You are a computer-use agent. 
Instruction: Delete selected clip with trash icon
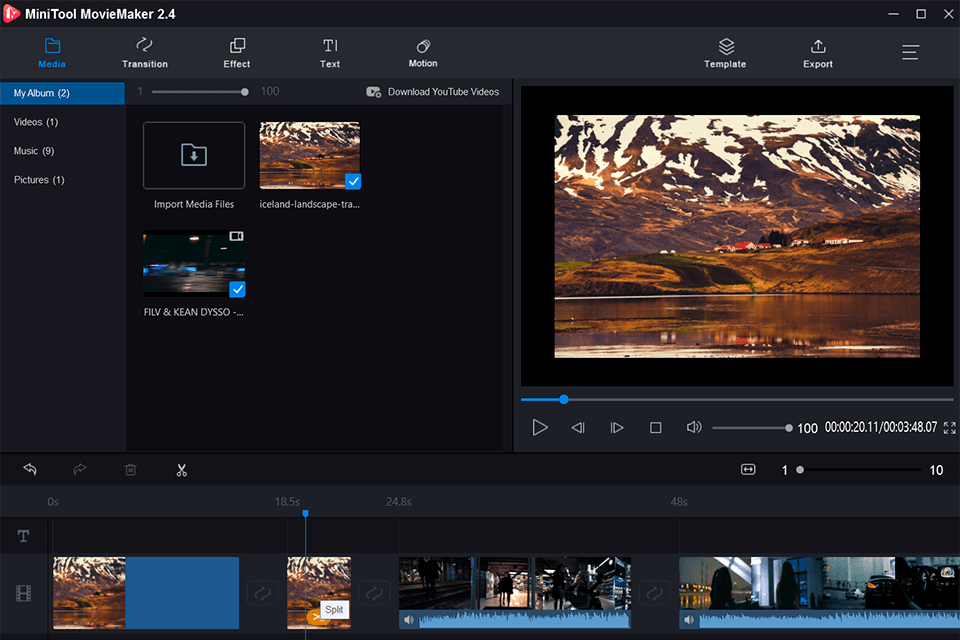click(130, 470)
